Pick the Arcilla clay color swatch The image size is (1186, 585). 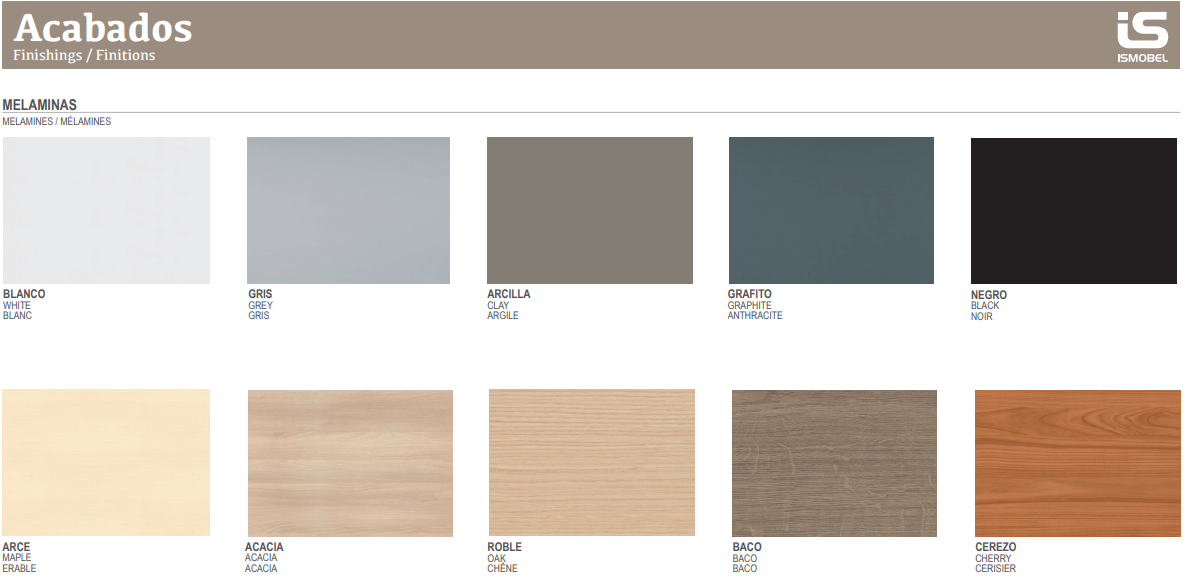(x=590, y=210)
